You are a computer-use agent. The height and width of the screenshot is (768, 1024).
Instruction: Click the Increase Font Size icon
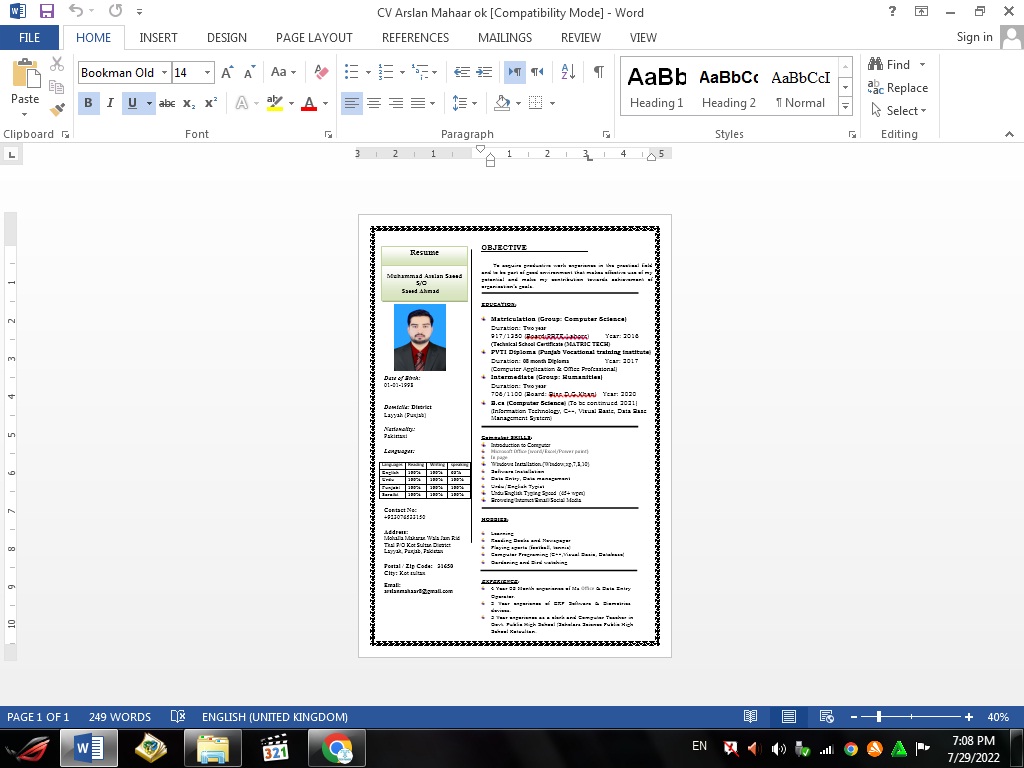[x=229, y=72]
